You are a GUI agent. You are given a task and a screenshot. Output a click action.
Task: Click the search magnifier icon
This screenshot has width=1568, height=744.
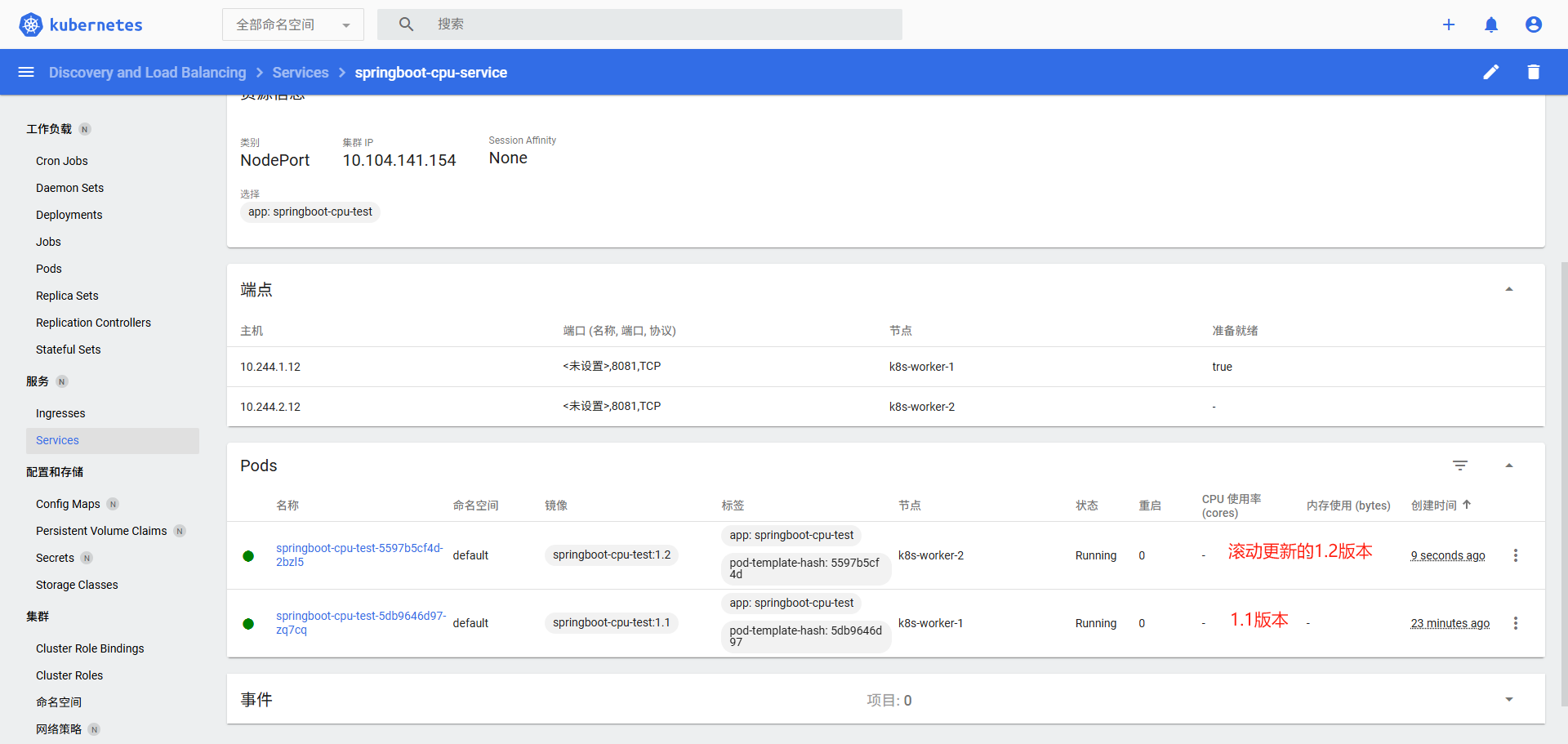406,25
